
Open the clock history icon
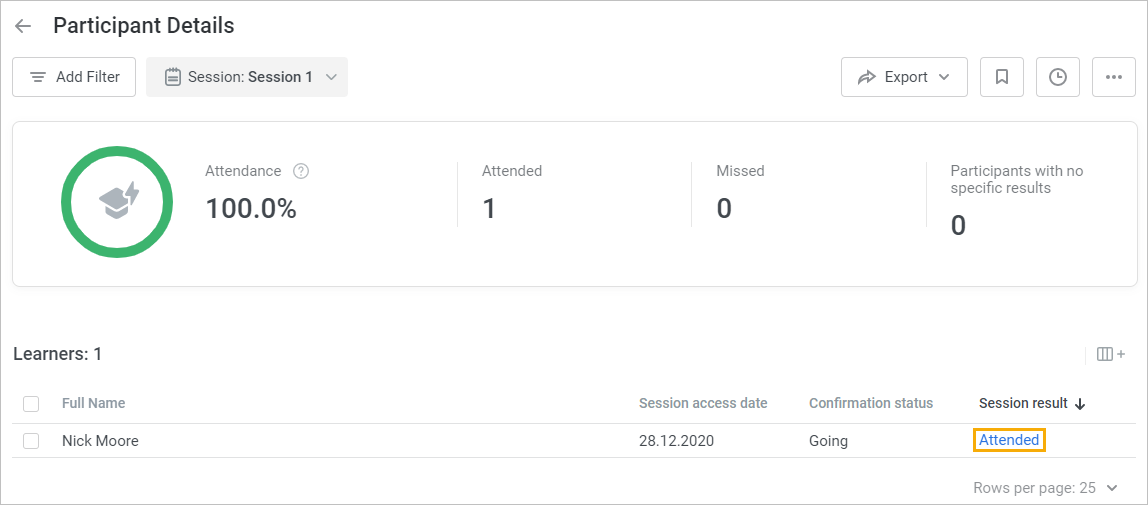(x=1058, y=77)
